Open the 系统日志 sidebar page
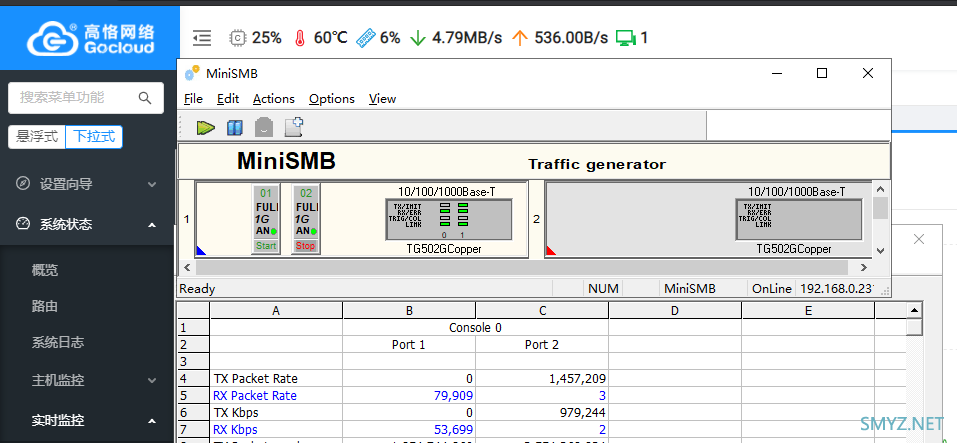Viewport: 957px width, 443px height. point(57,342)
